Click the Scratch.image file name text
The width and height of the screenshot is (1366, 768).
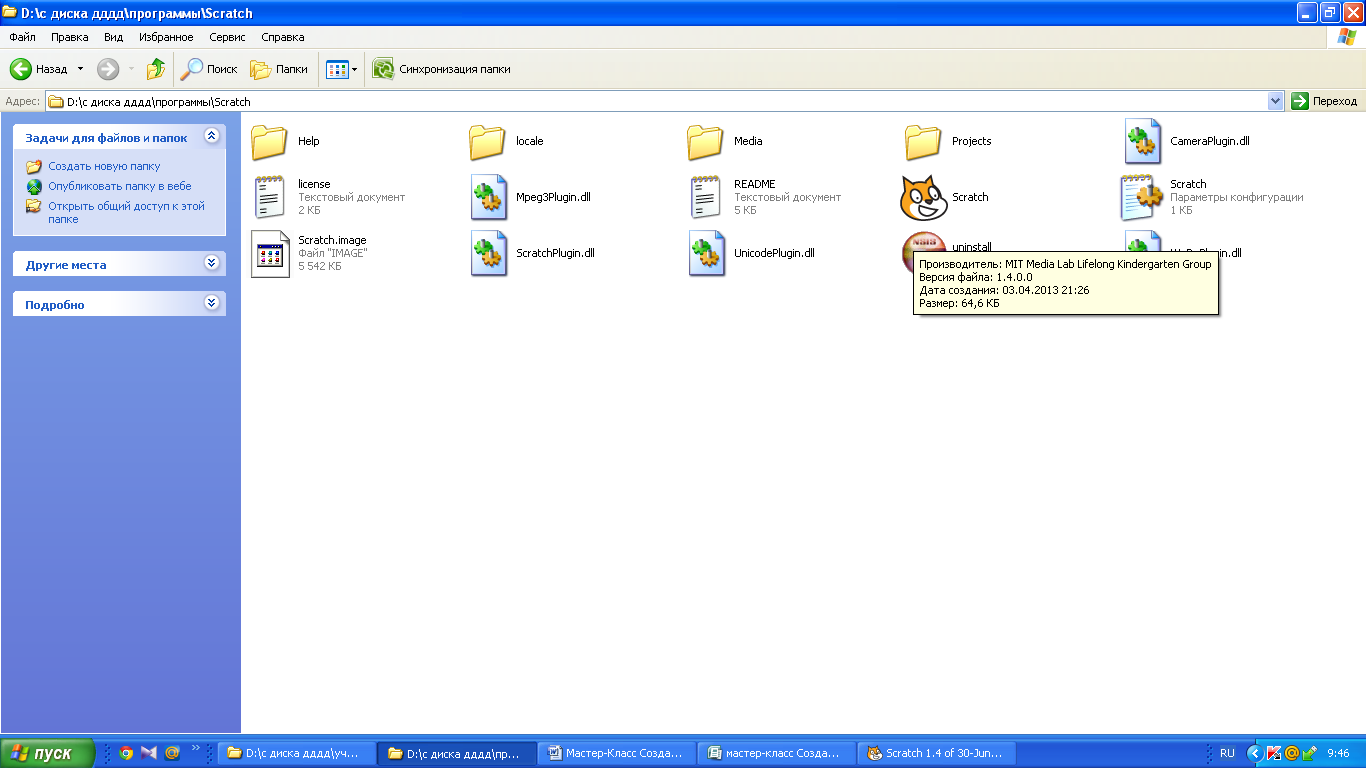point(332,241)
